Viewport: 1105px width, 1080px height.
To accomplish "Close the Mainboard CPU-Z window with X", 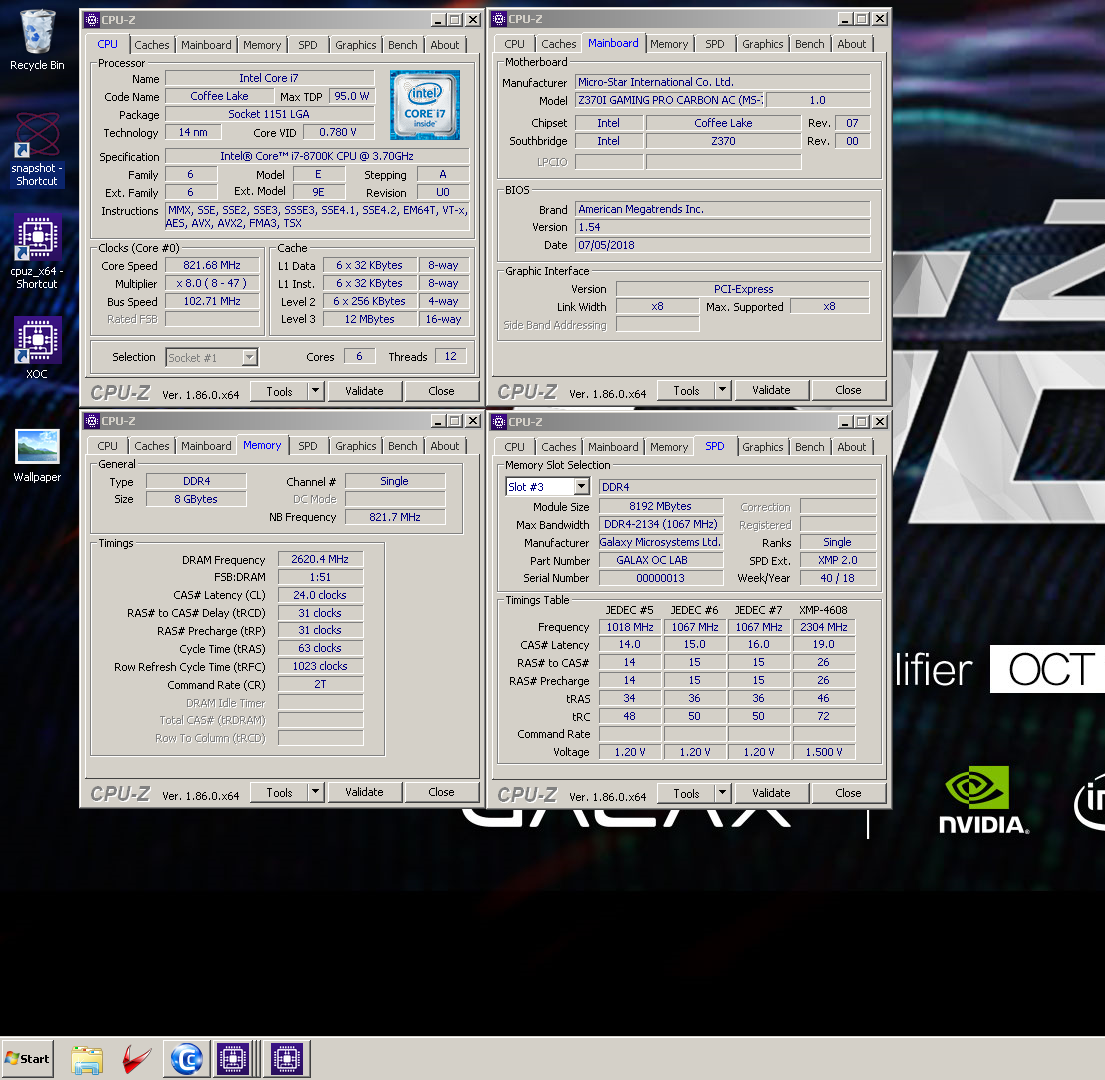I will click(x=880, y=19).
